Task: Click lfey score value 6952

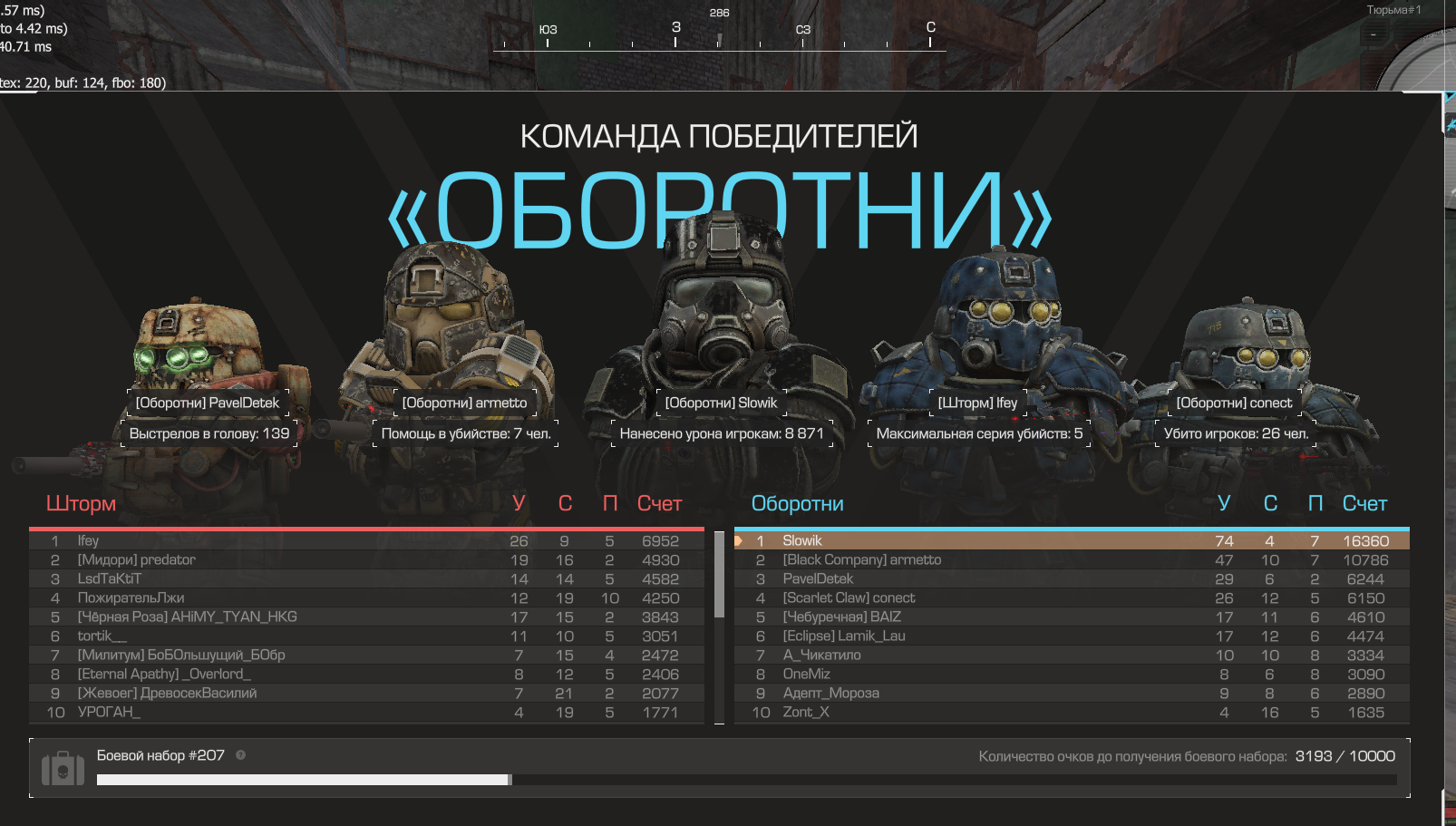Action: pos(660,540)
